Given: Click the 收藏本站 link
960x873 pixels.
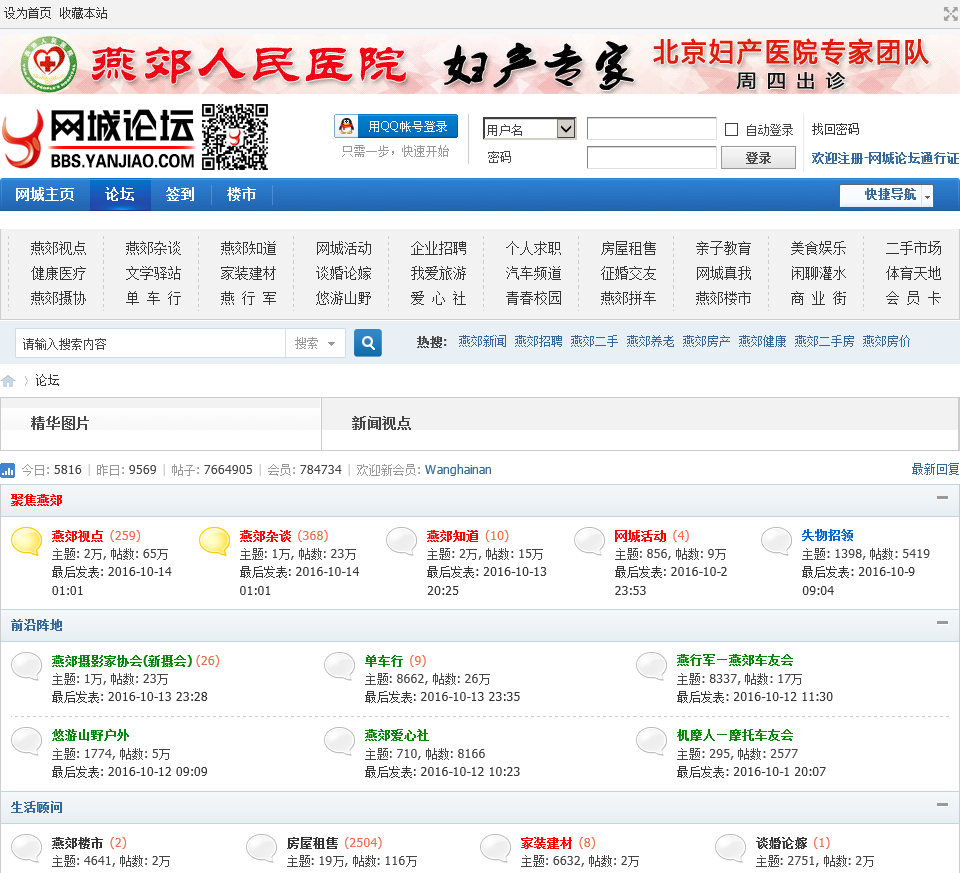Looking at the screenshot, I should [83, 13].
